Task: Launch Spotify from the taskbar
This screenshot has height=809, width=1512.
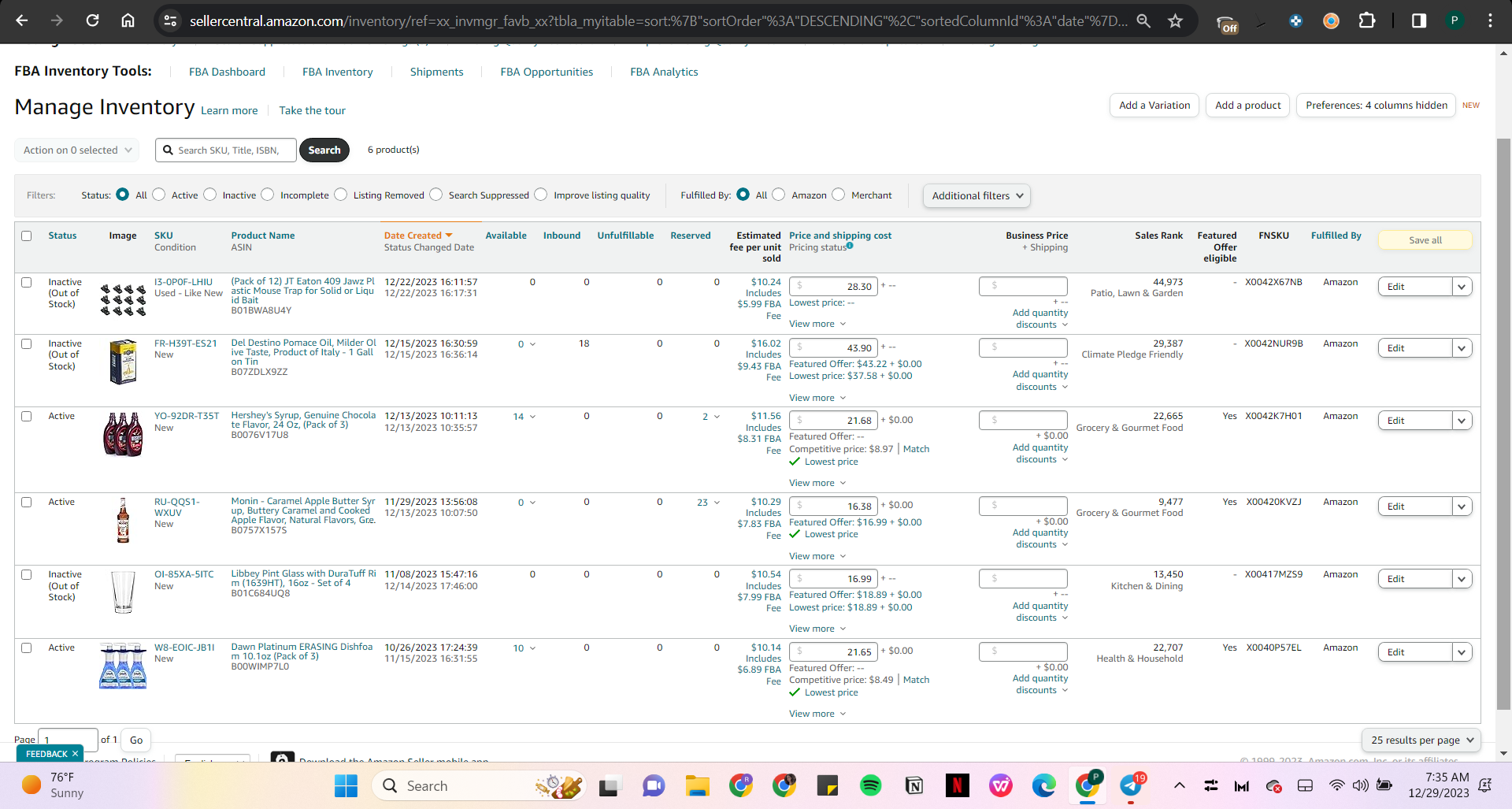Action: (x=870, y=785)
